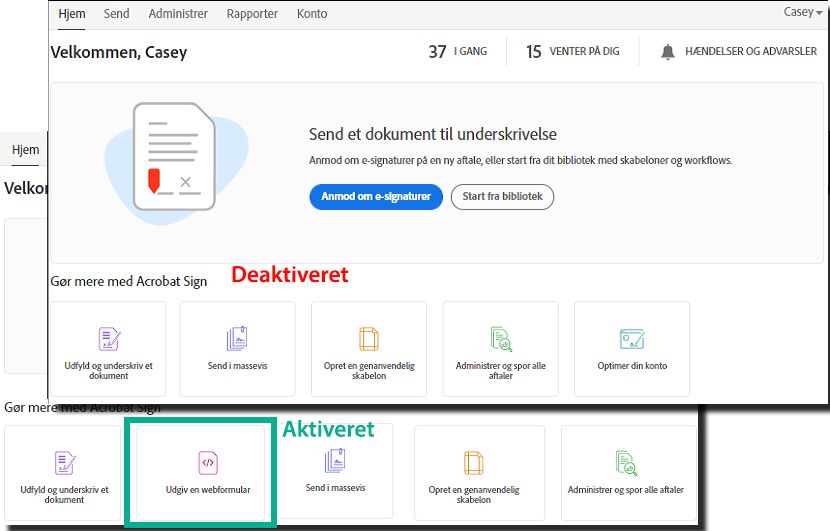Open Send i massevis label, Deaktiveret row
This screenshot has width=830, height=531.
coord(238,366)
